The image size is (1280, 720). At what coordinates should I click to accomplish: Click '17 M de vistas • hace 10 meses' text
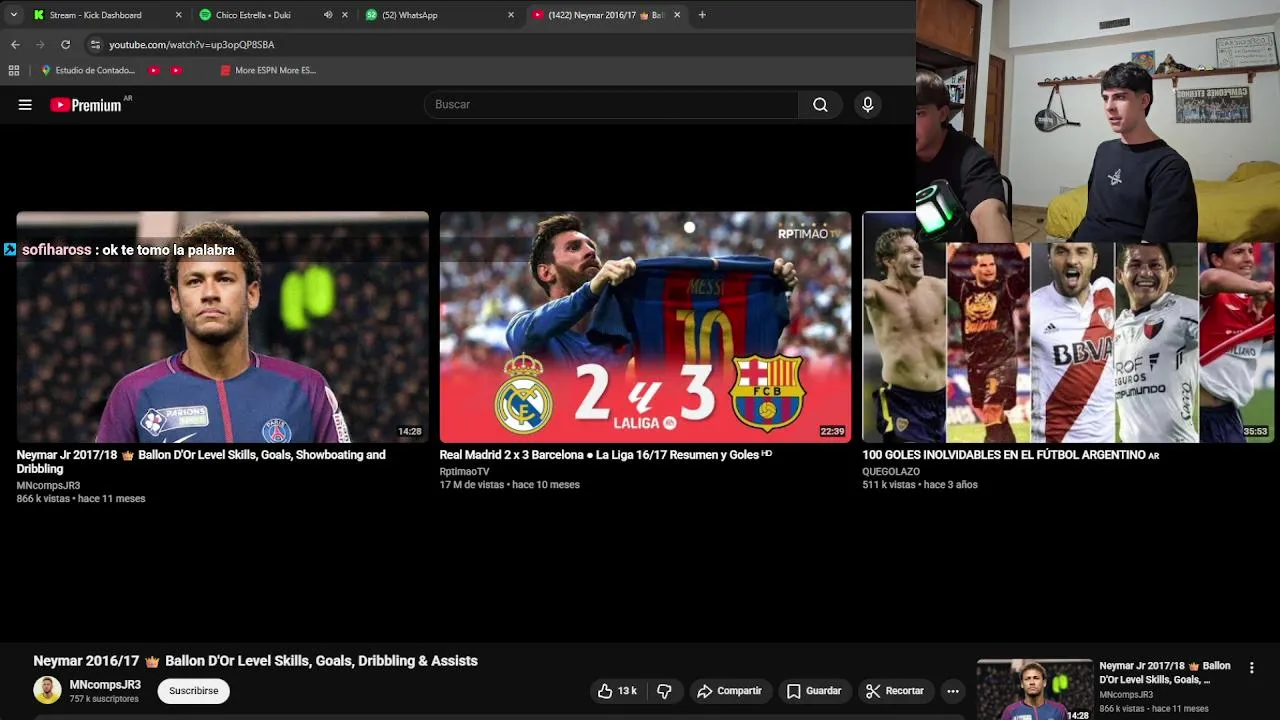point(509,485)
